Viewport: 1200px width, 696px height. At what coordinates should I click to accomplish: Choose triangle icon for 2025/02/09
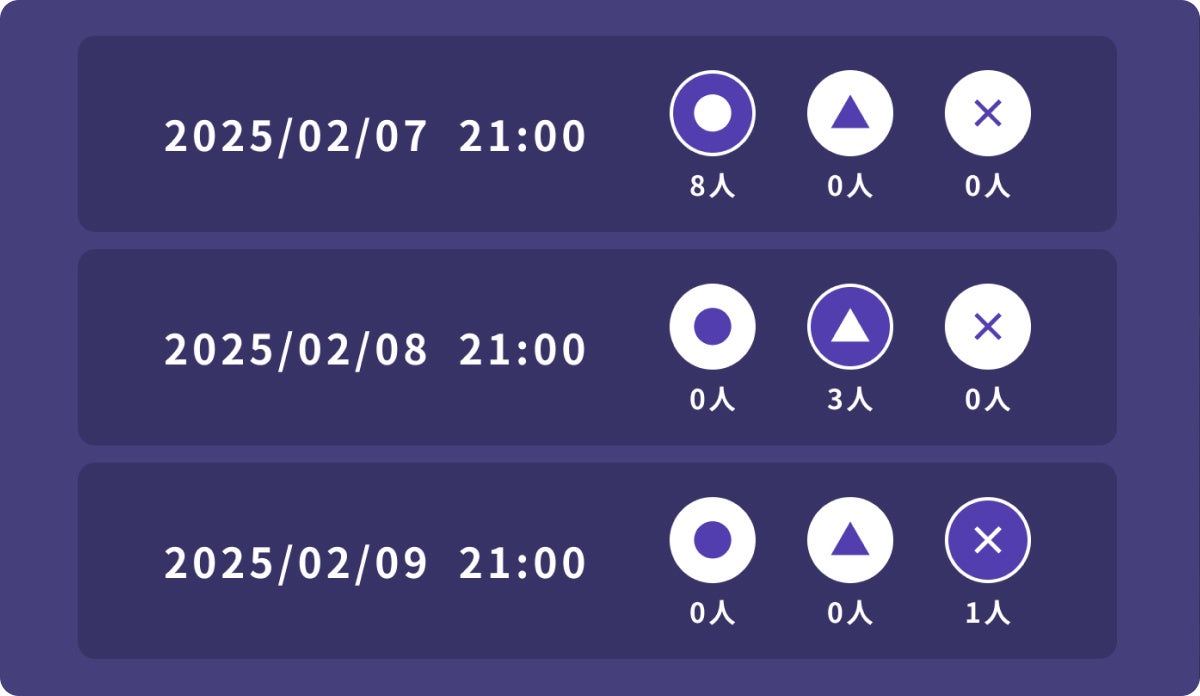850,540
